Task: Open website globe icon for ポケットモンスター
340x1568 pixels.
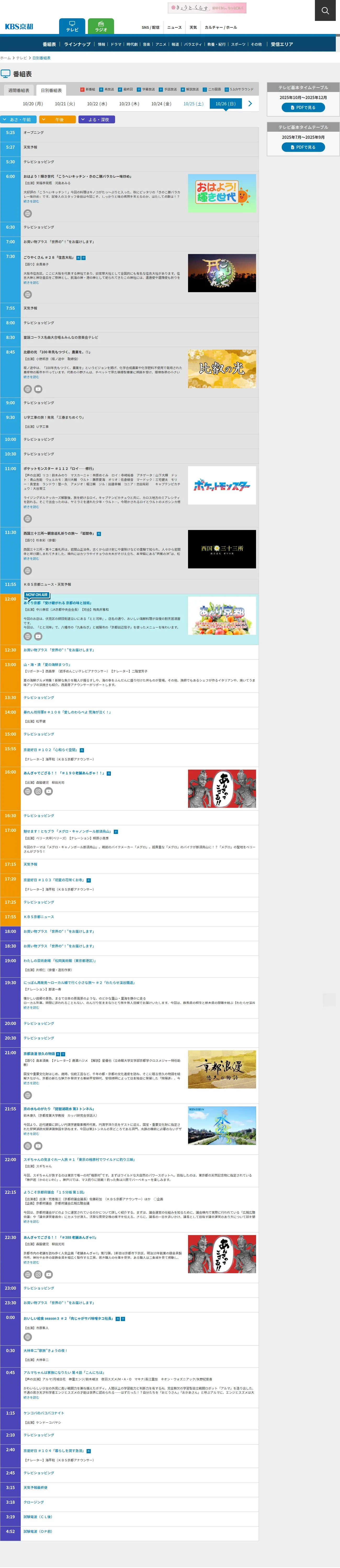Action: [27, 518]
